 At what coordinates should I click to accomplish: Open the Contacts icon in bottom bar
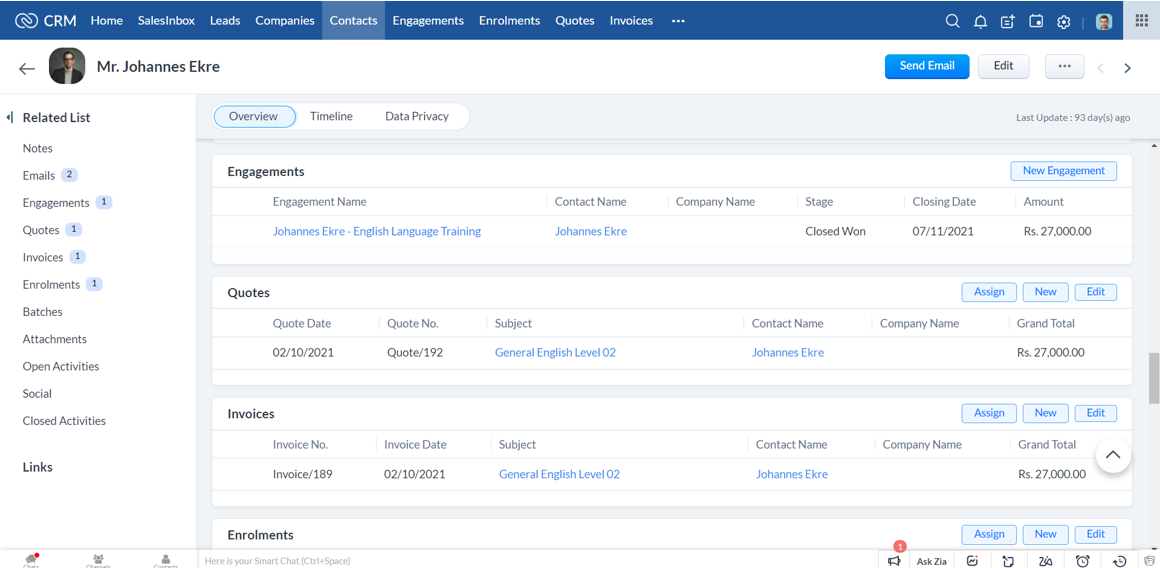click(166, 560)
